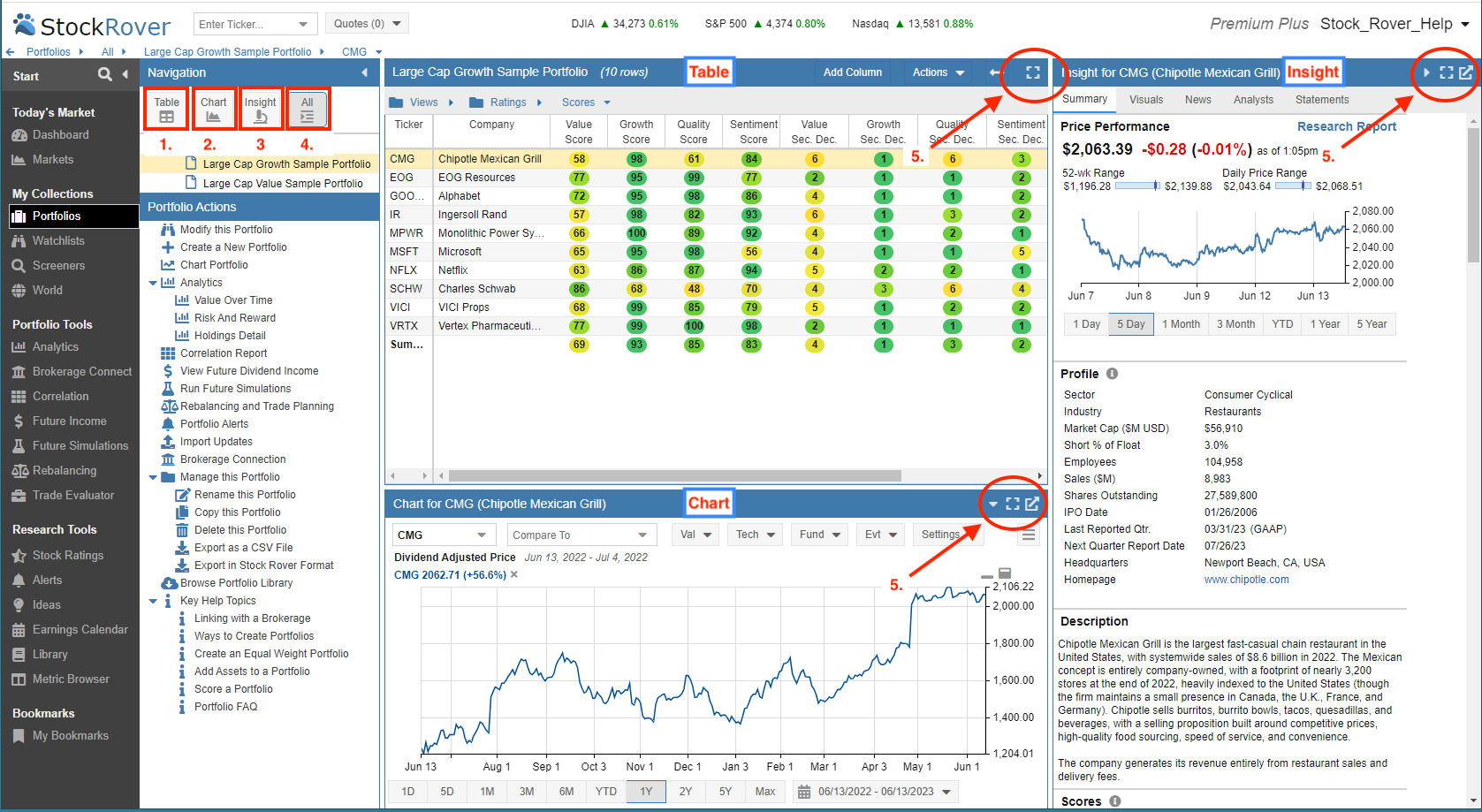Remove the CMG series from chart legend
1482x812 pixels.
coord(514,575)
